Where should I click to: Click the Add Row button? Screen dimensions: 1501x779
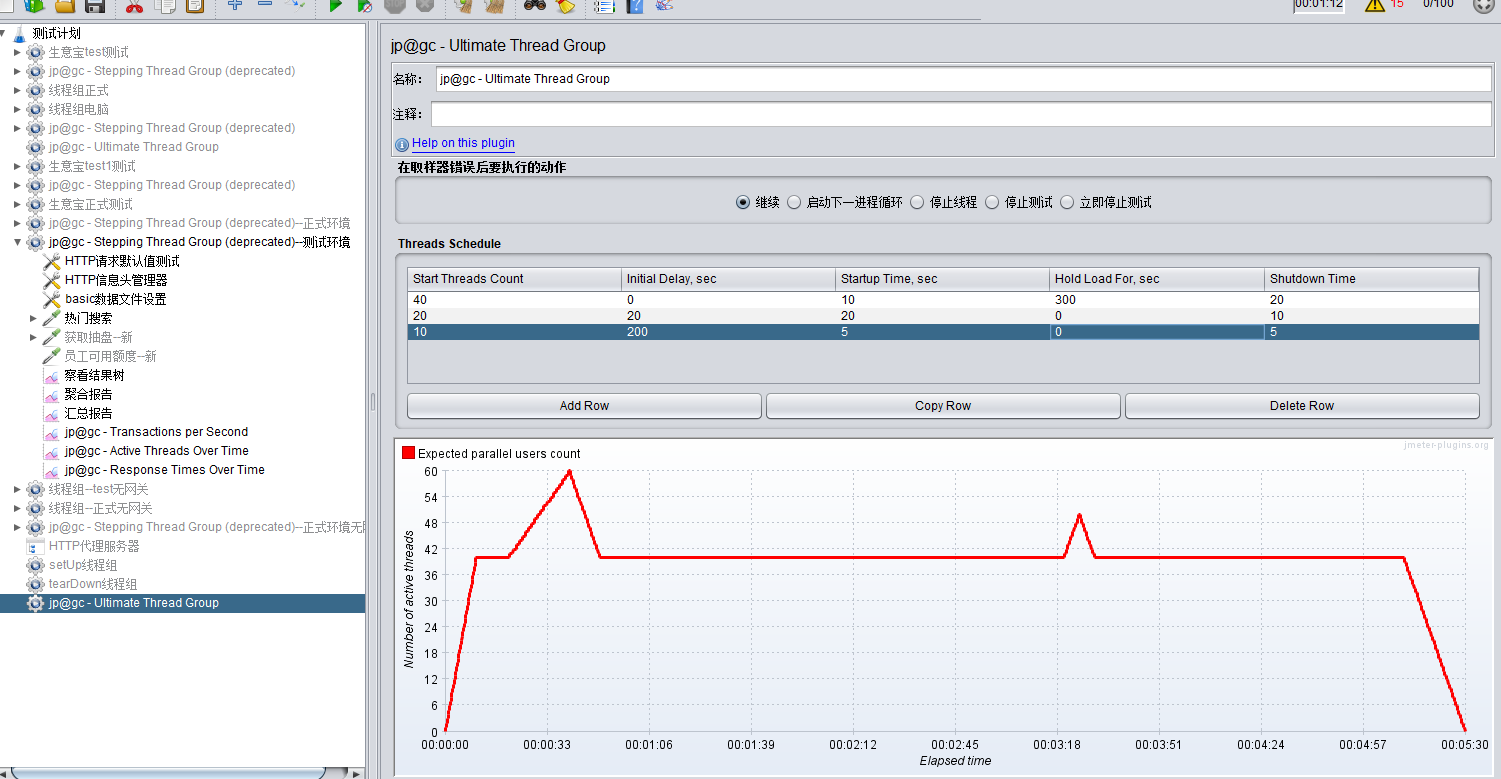pos(584,406)
